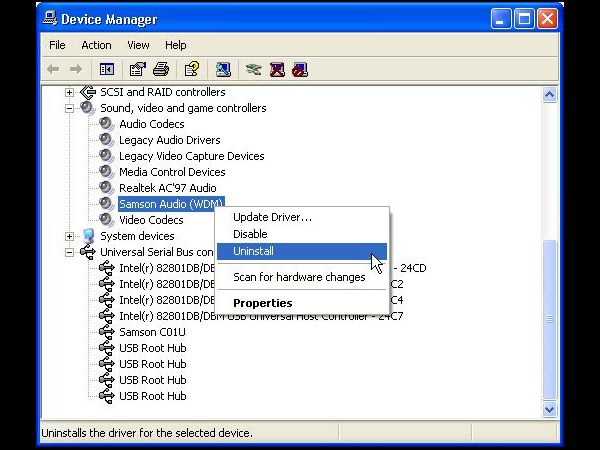Screen dimensions: 600x450
Task: Click the Disable device toolbar icon
Action: pos(300,70)
